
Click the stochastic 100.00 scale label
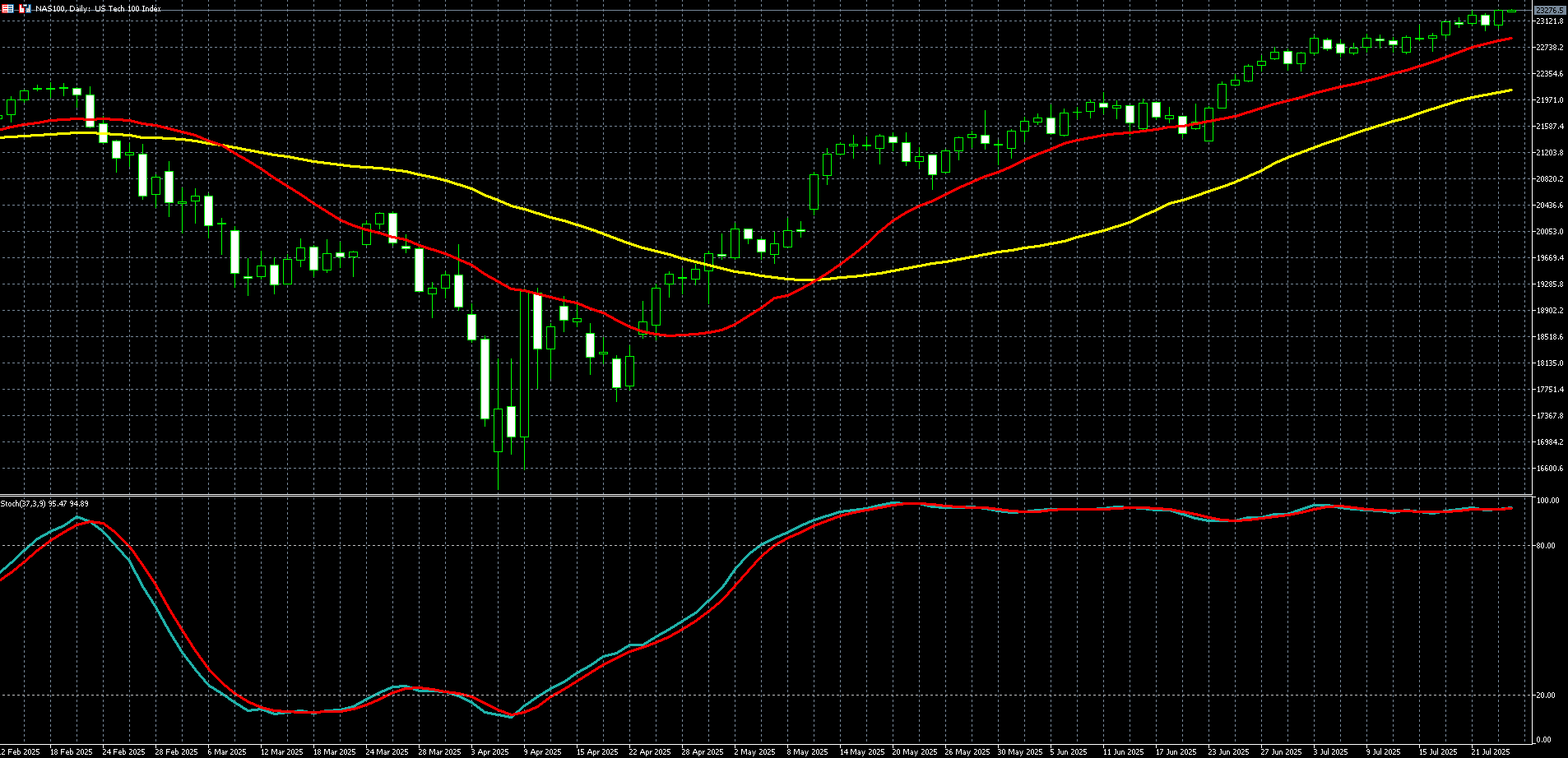click(x=1547, y=501)
